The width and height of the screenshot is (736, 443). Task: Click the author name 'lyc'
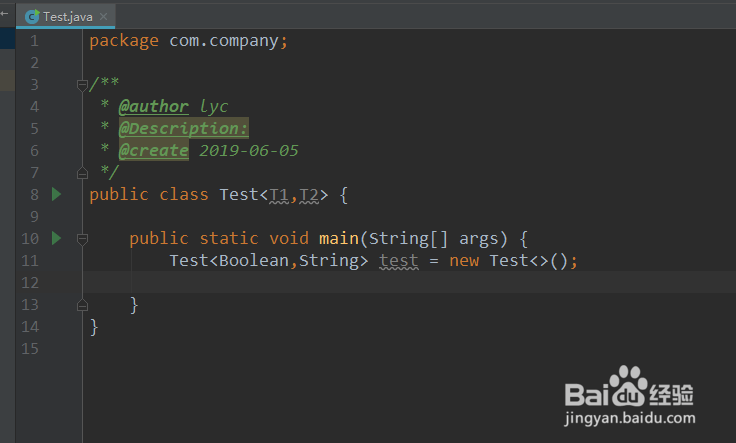pyautogui.click(x=214, y=107)
